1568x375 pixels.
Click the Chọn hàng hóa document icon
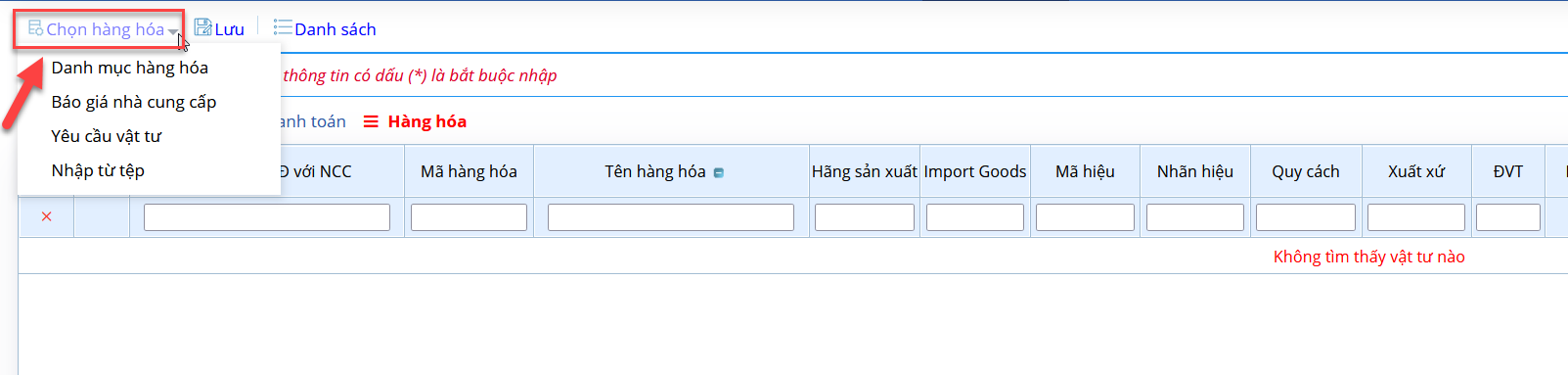pos(35,28)
